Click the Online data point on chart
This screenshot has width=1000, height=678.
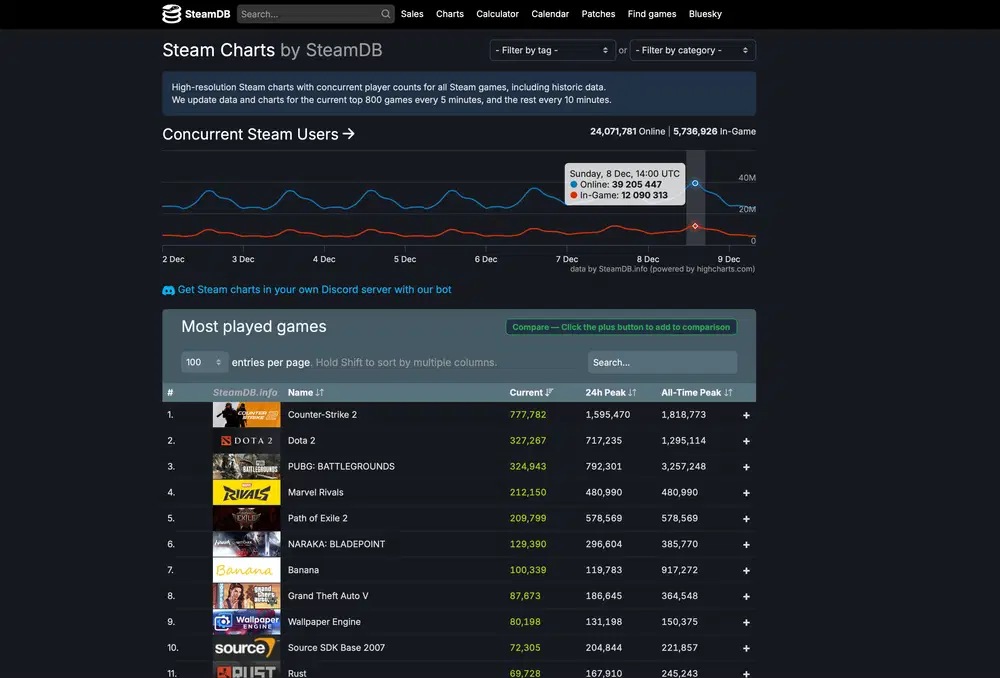point(695,183)
